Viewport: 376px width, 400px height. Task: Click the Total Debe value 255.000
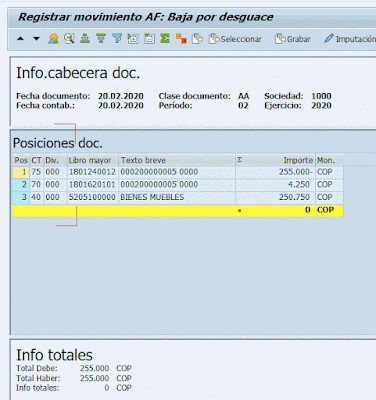tap(94, 368)
